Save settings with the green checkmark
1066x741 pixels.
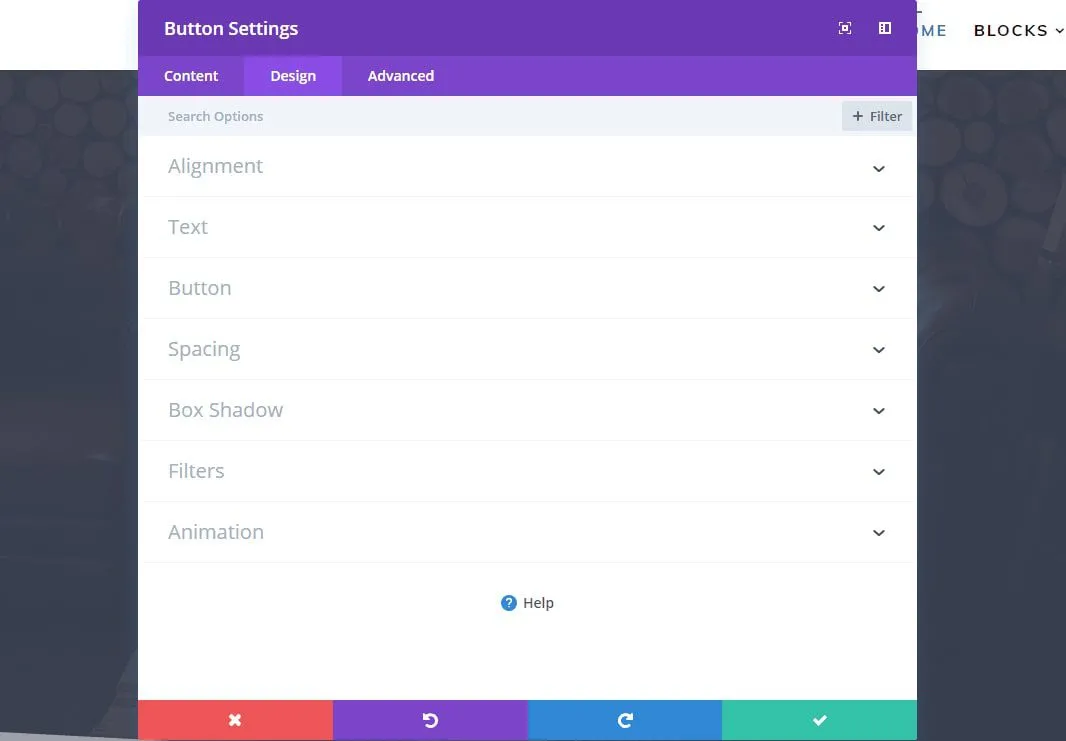coord(819,720)
